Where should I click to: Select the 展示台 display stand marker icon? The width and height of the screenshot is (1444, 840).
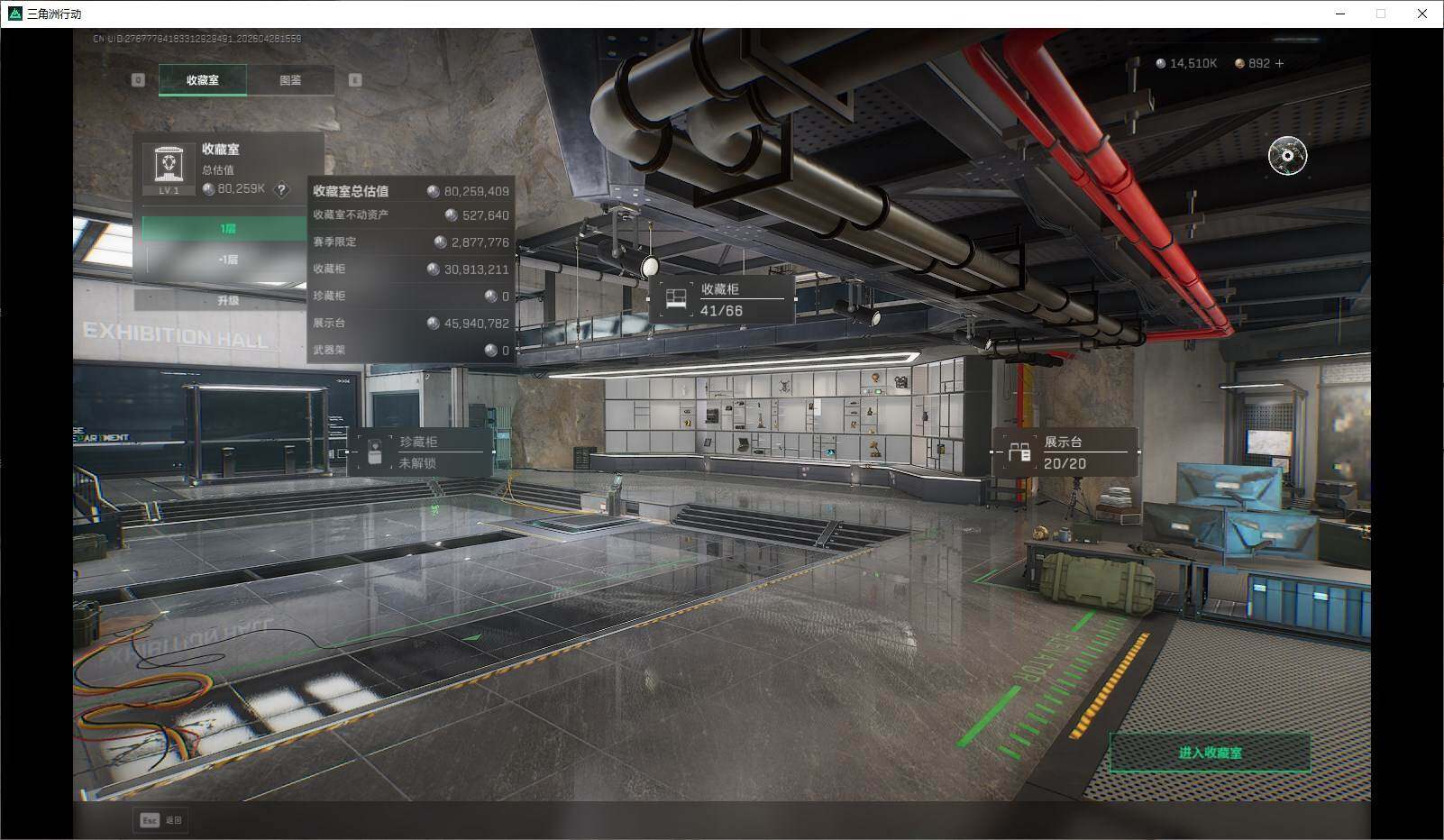pos(1019,452)
